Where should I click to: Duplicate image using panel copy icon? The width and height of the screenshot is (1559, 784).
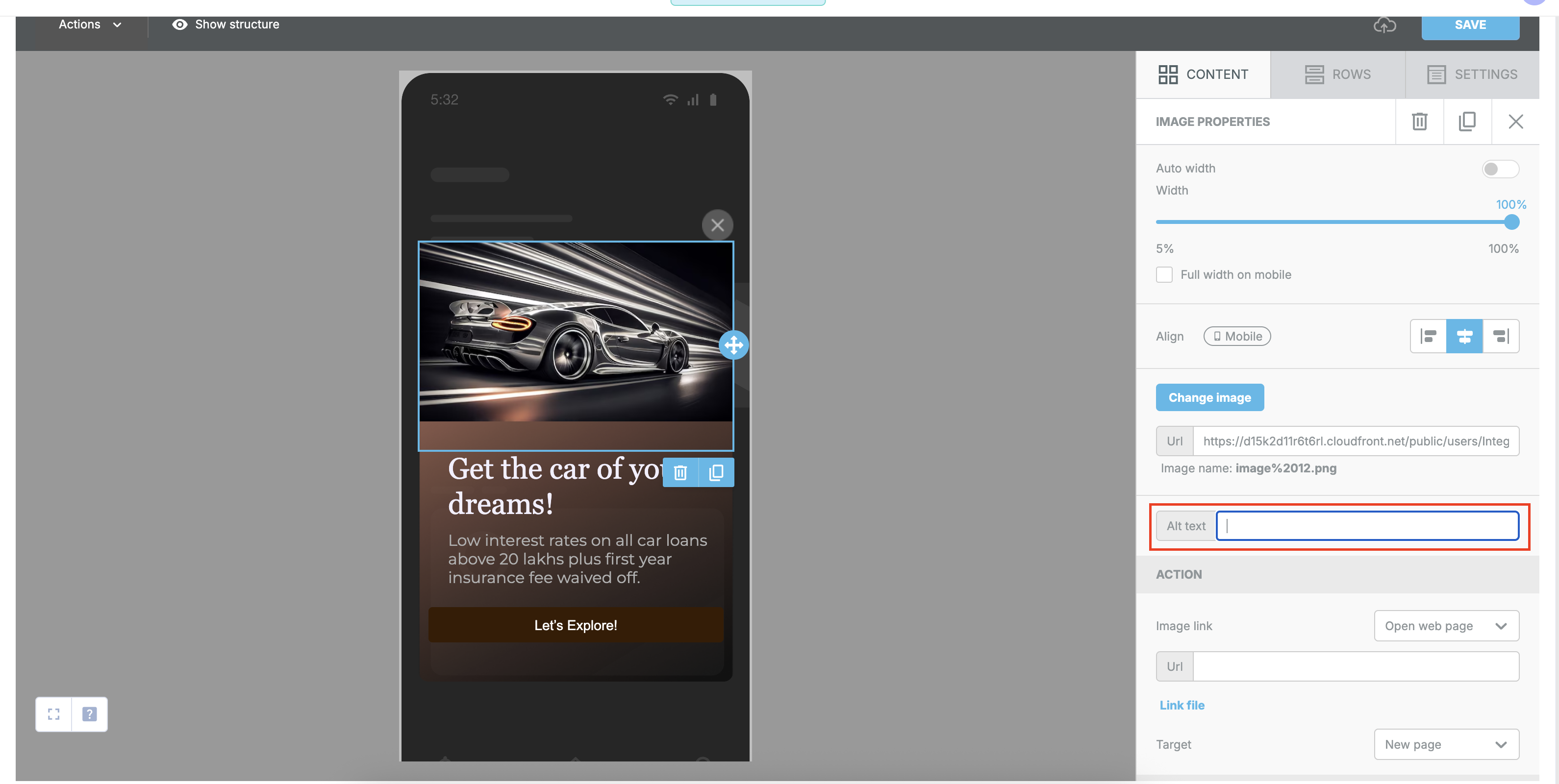click(x=1467, y=122)
